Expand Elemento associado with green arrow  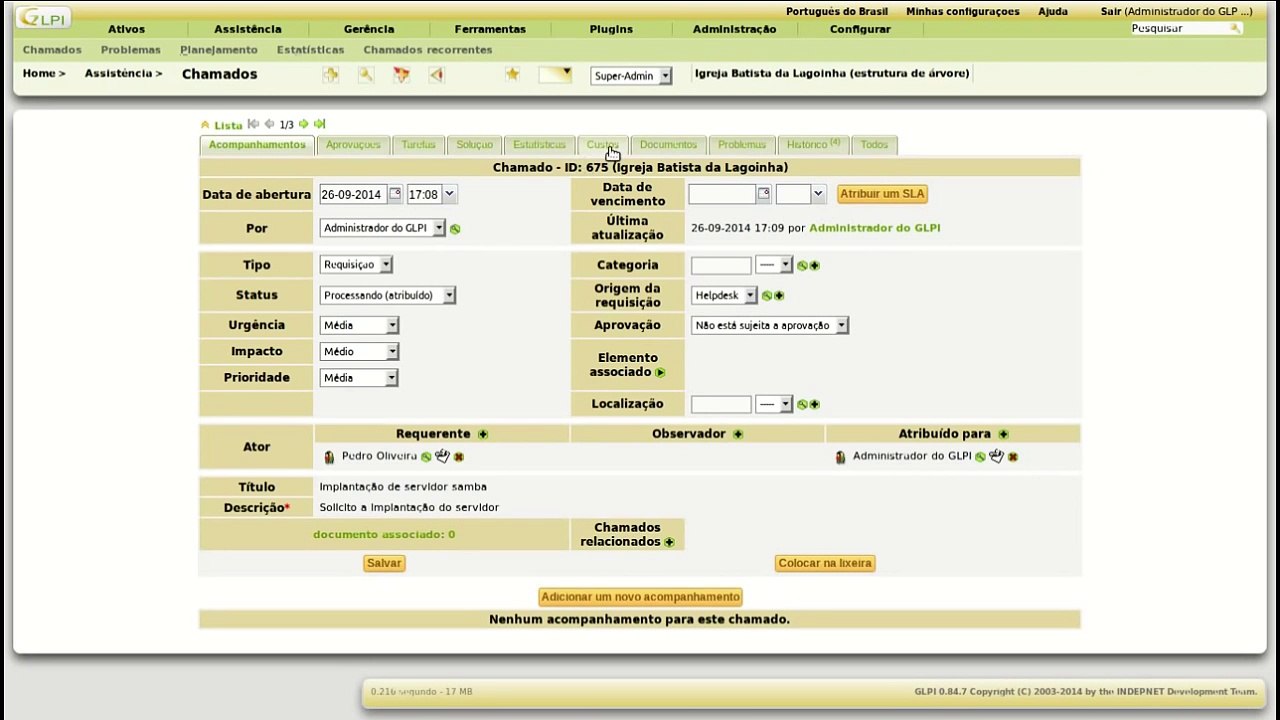click(660, 372)
